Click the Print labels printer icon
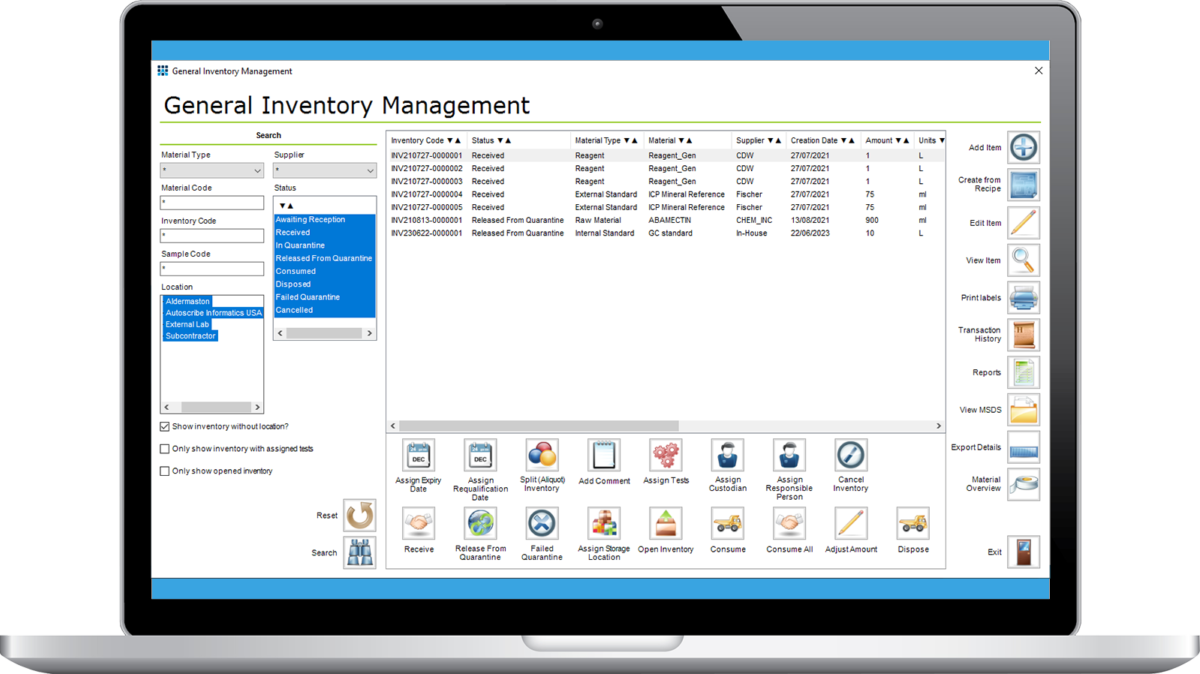This screenshot has height=674, width=1200. pos(1023,298)
